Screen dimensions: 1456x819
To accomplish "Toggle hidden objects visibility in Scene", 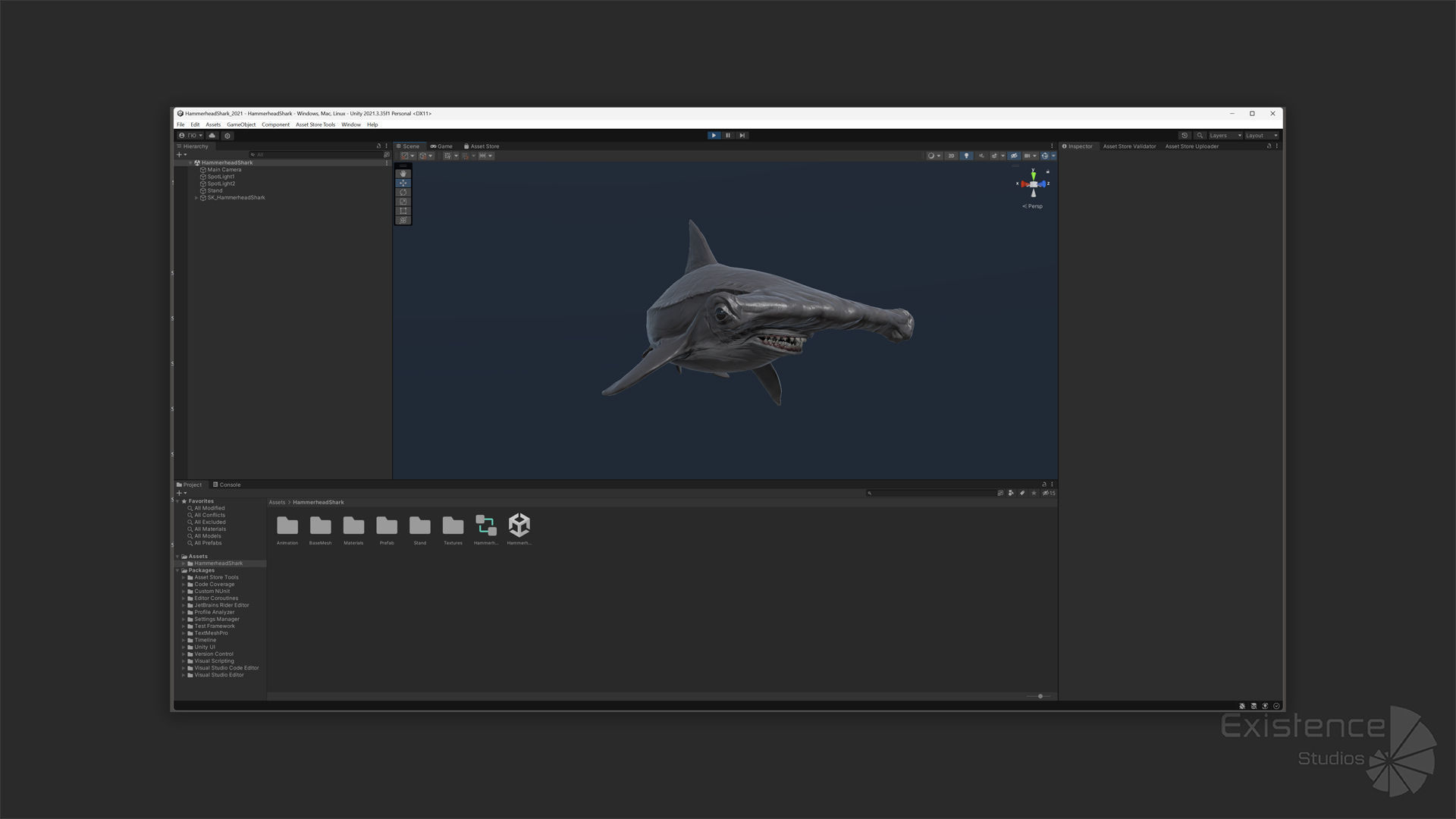I will click(1014, 156).
